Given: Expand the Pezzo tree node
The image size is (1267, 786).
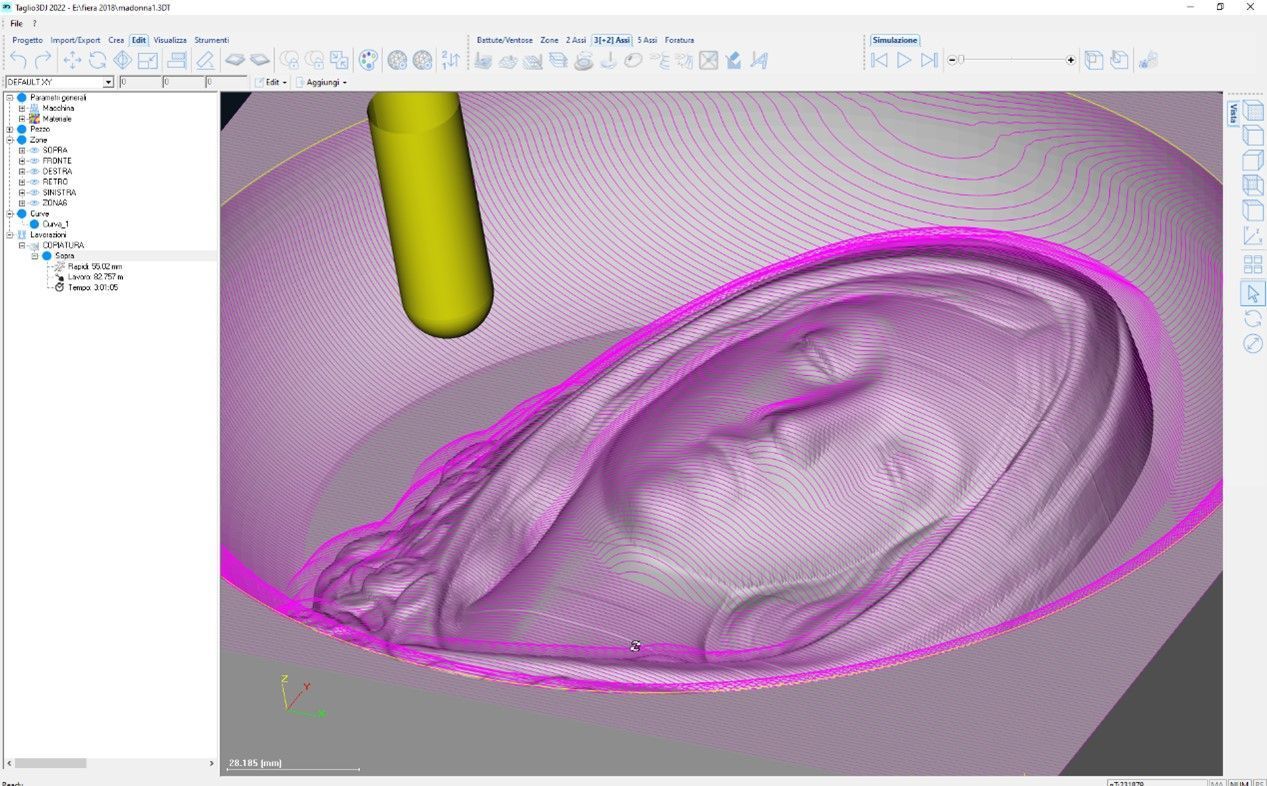Looking at the screenshot, I should [10, 129].
